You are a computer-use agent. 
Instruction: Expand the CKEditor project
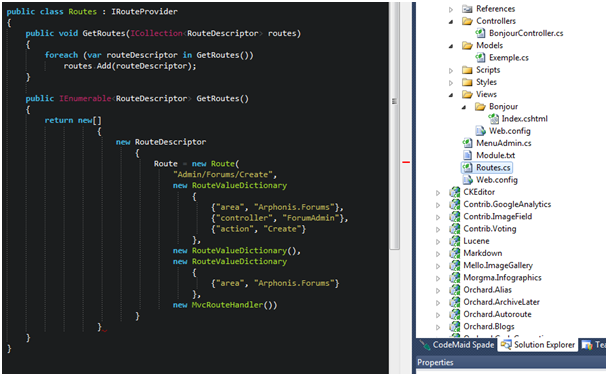[x=438, y=193]
